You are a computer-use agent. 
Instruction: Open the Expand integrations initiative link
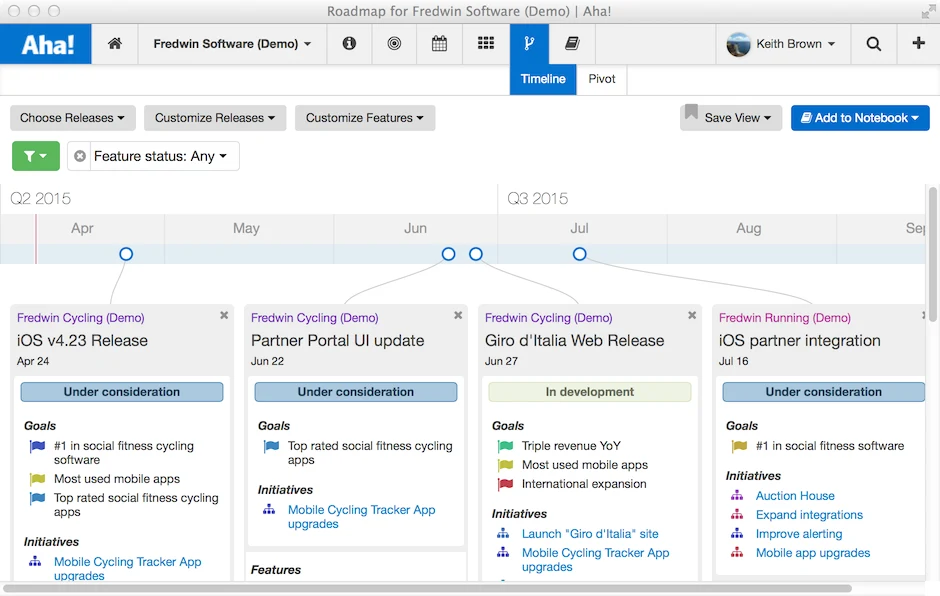point(809,515)
